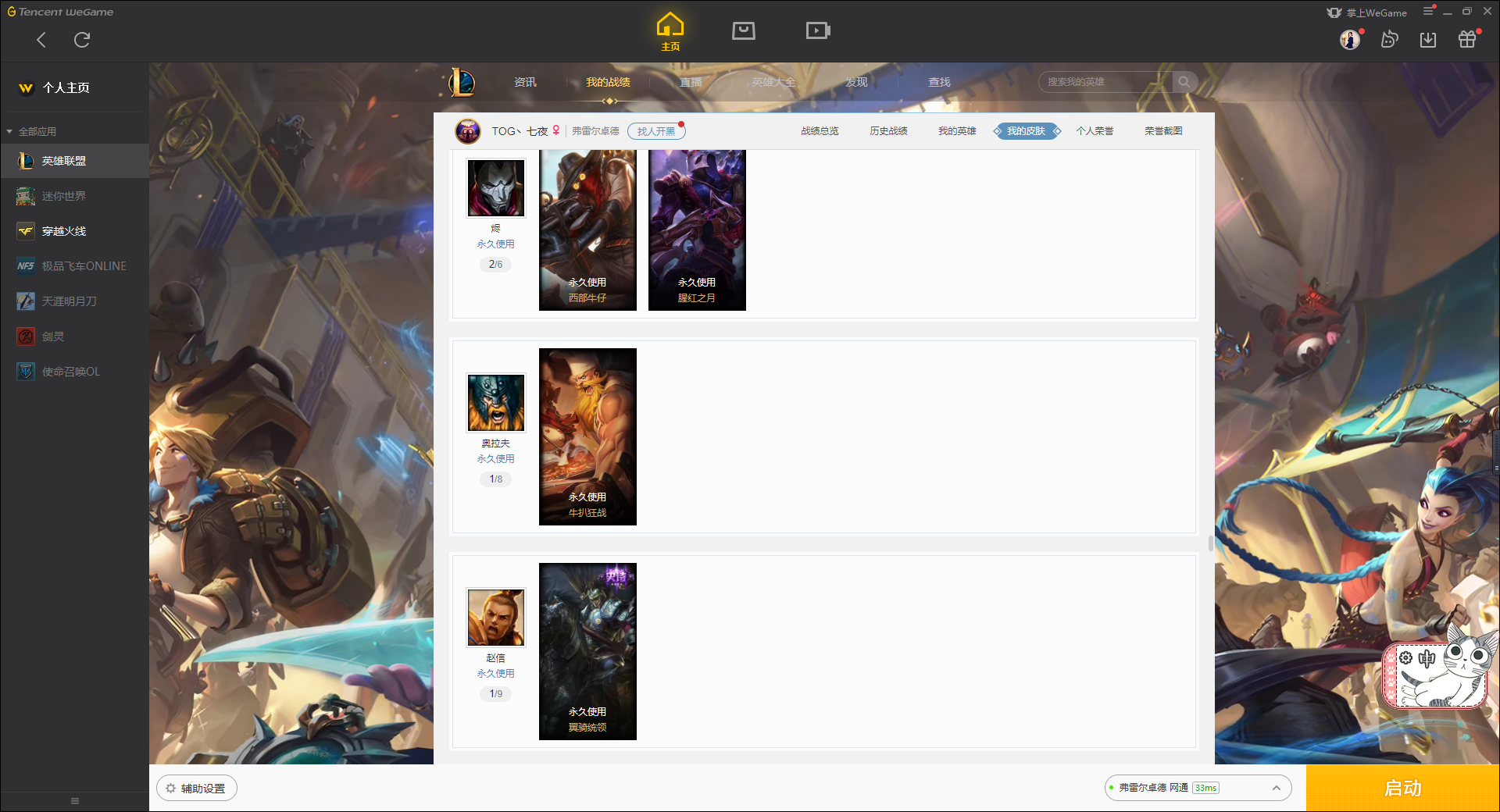1500x812 pixels.
Task: Open the 查找 tab
Action: click(x=939, y=82)
